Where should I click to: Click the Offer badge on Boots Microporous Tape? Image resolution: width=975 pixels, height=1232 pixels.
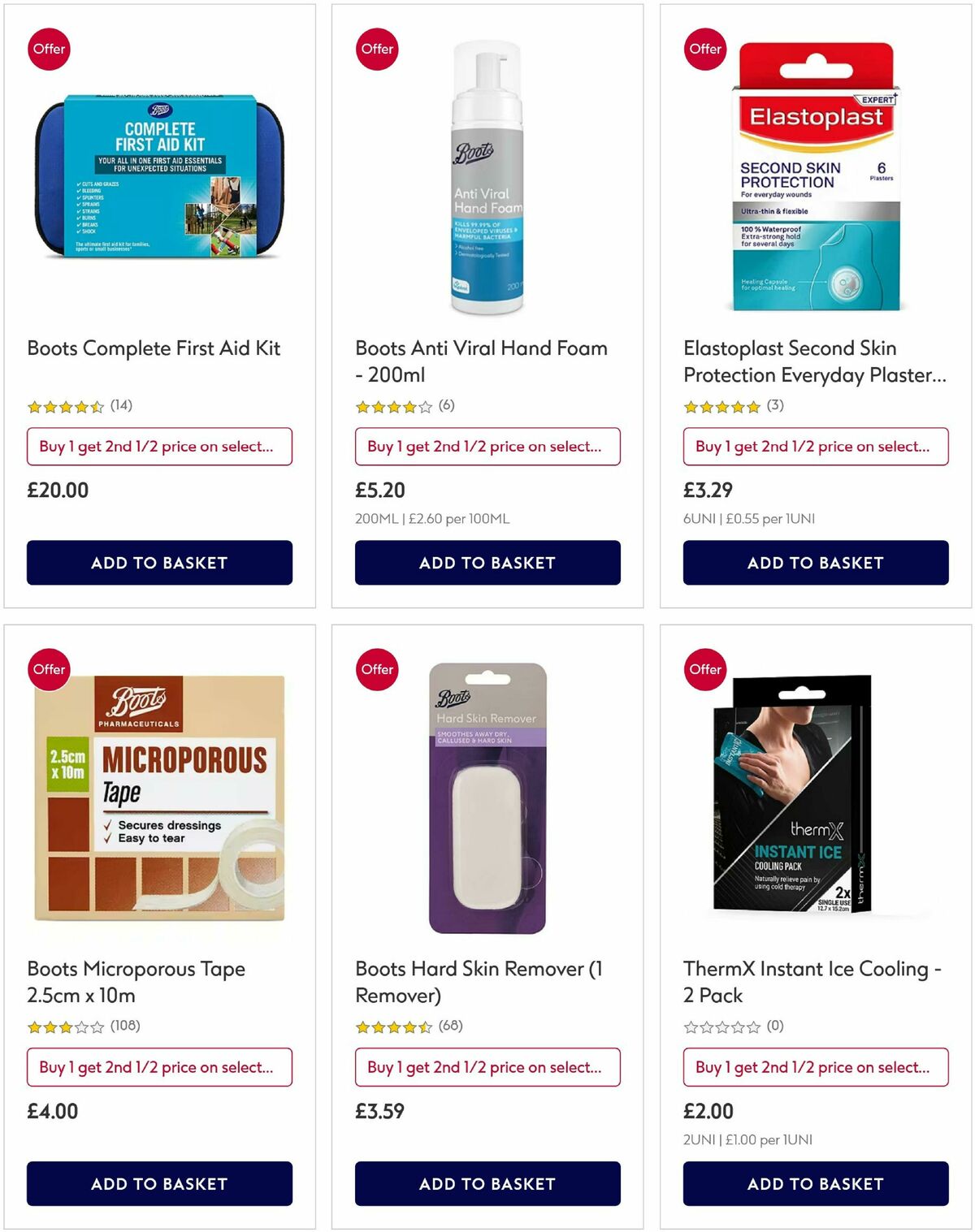[49, 669]
